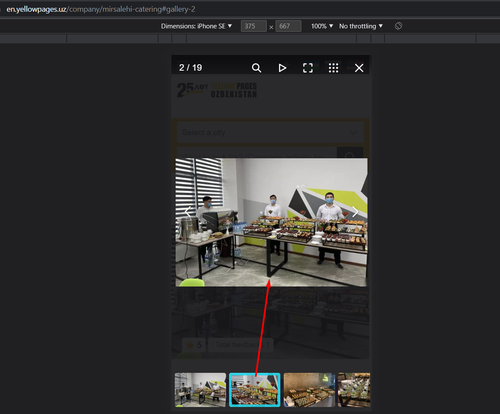The width and height of the screenshot is (500, 414).
Task: Advance to the next gallery image
Action: point(355,212)
